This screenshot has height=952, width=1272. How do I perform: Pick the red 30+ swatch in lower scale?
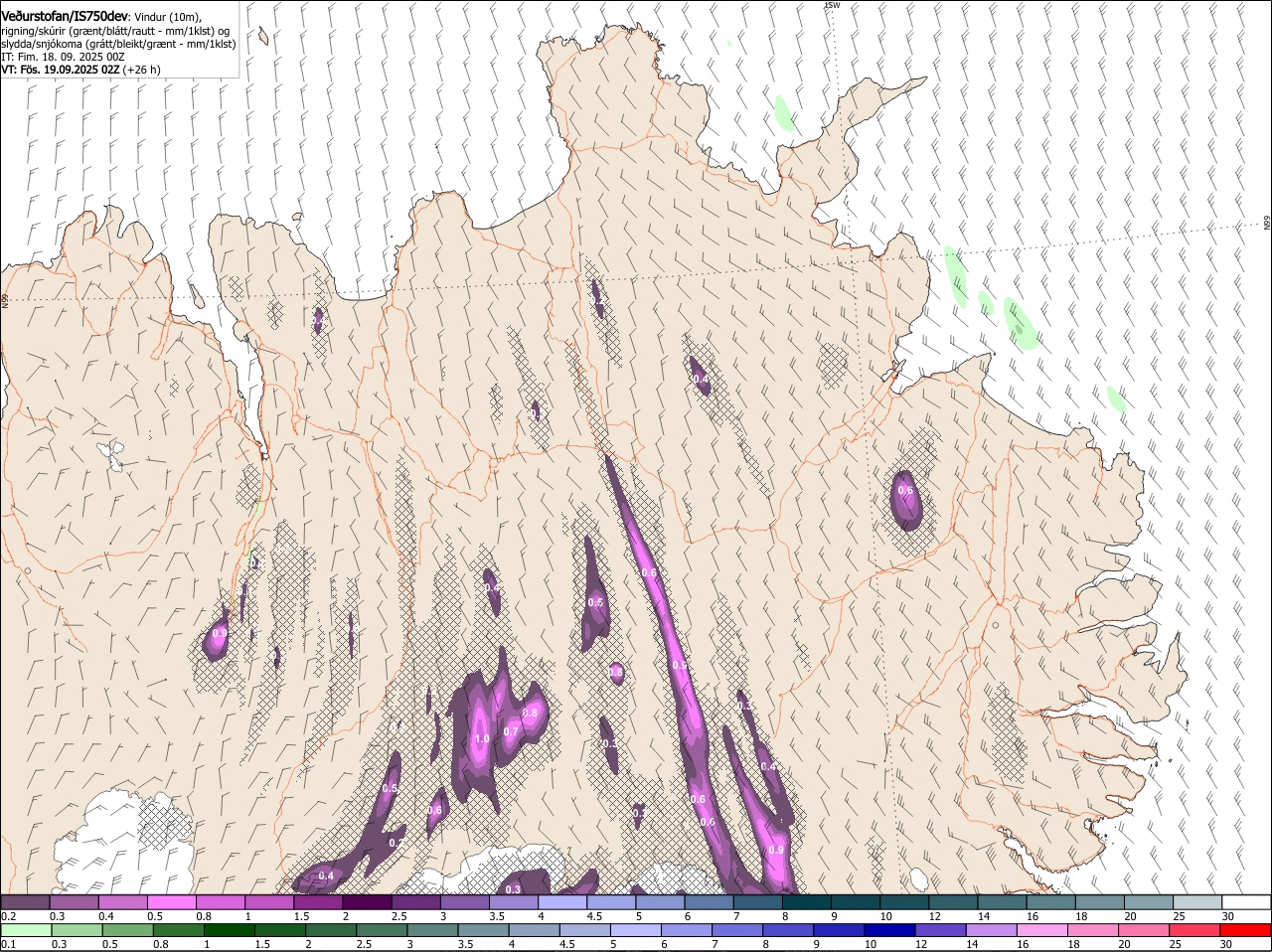point(1246,931)
